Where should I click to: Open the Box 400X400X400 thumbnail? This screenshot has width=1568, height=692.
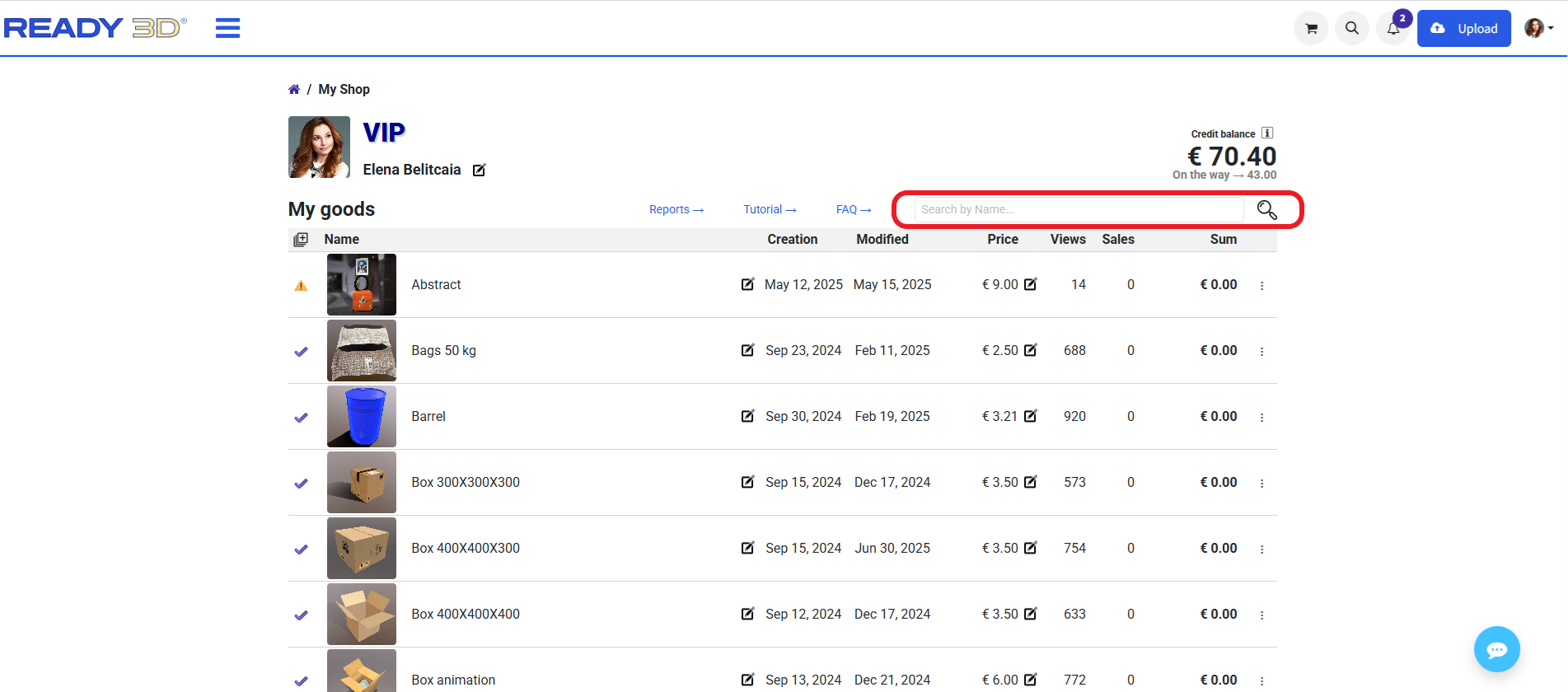click(x=362, y=614)
